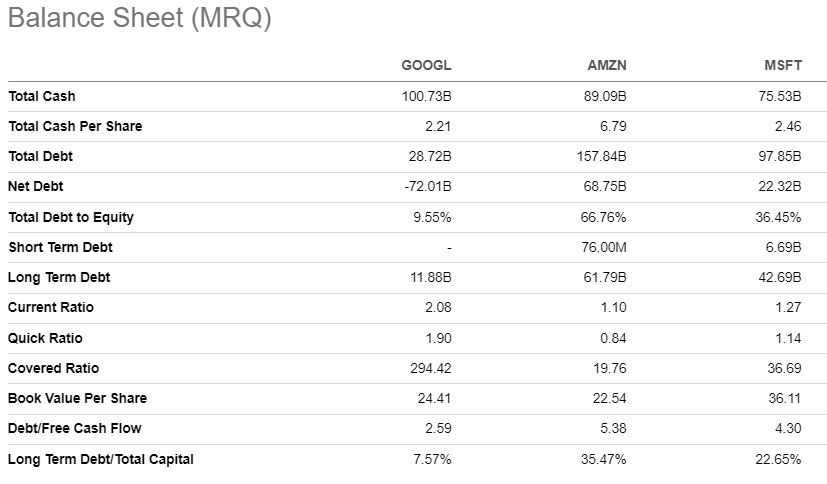Click the Book Value Per Share label
The height and width of the screenshot is (484, 827).
coord(78,398)
